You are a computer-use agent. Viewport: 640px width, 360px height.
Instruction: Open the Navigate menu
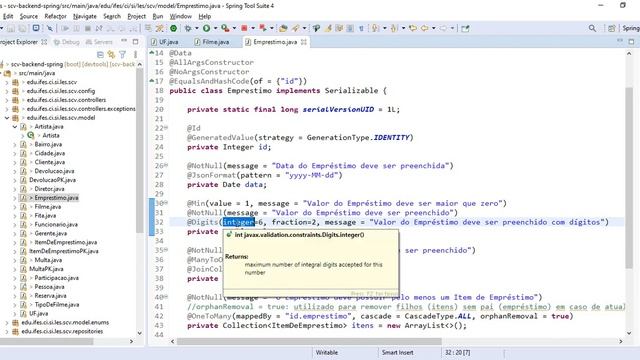[85, 16]
